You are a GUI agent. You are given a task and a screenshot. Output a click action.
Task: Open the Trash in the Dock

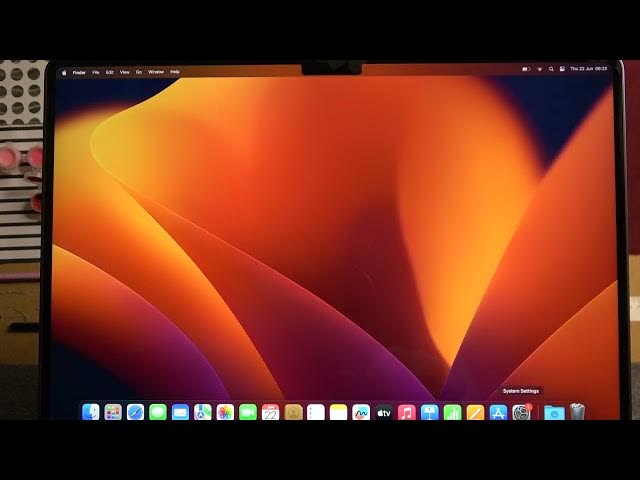pyautogui.click(x=577, y=412)
